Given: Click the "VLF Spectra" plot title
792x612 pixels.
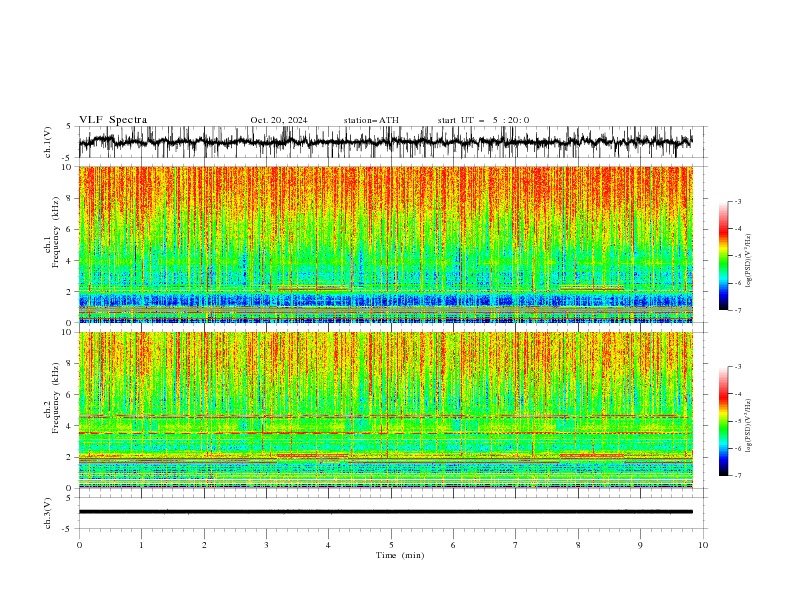Looking at the screenshot, I should tap(113, 120).
